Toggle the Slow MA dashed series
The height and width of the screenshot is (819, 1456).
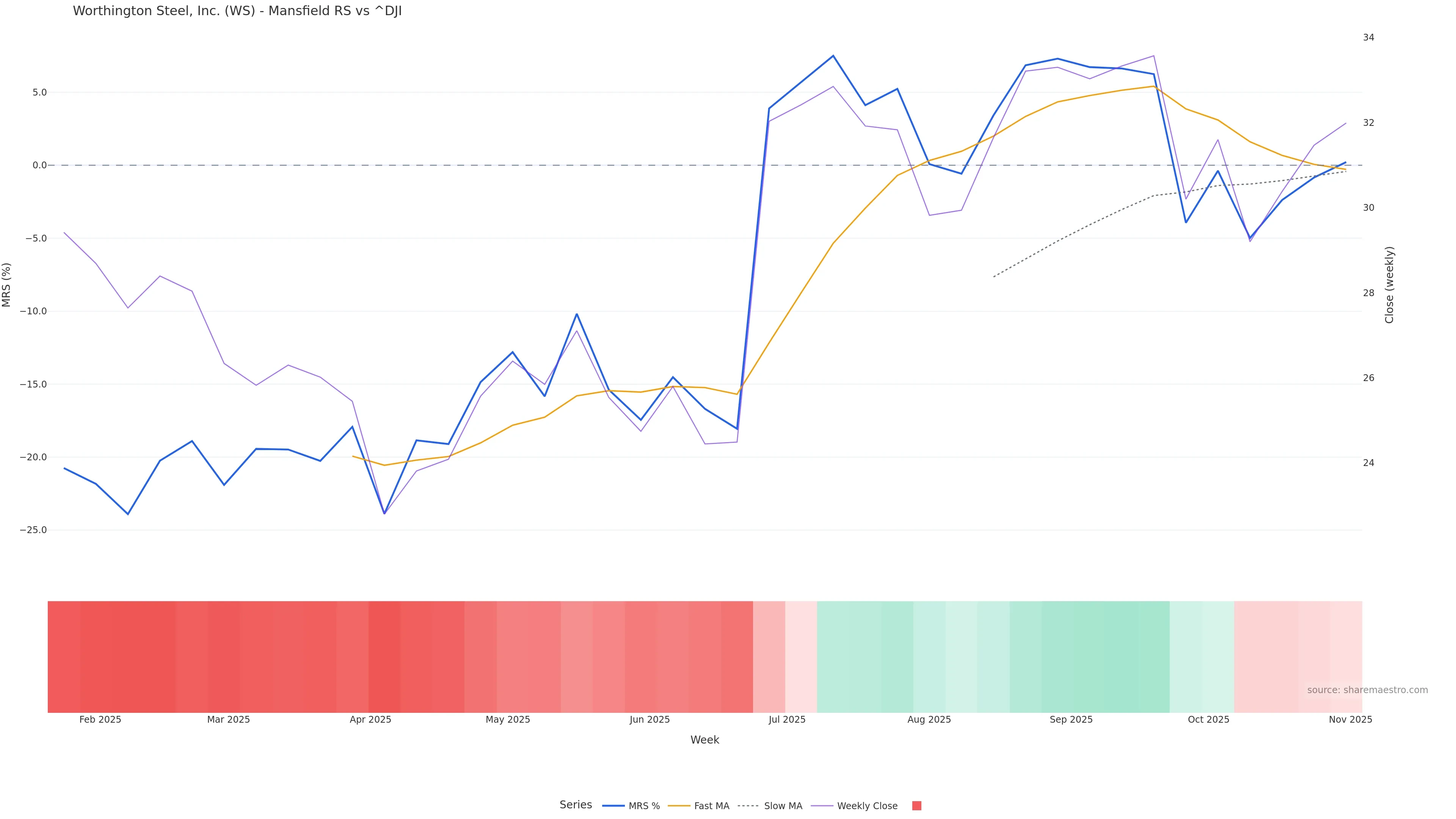coord(770,805)
